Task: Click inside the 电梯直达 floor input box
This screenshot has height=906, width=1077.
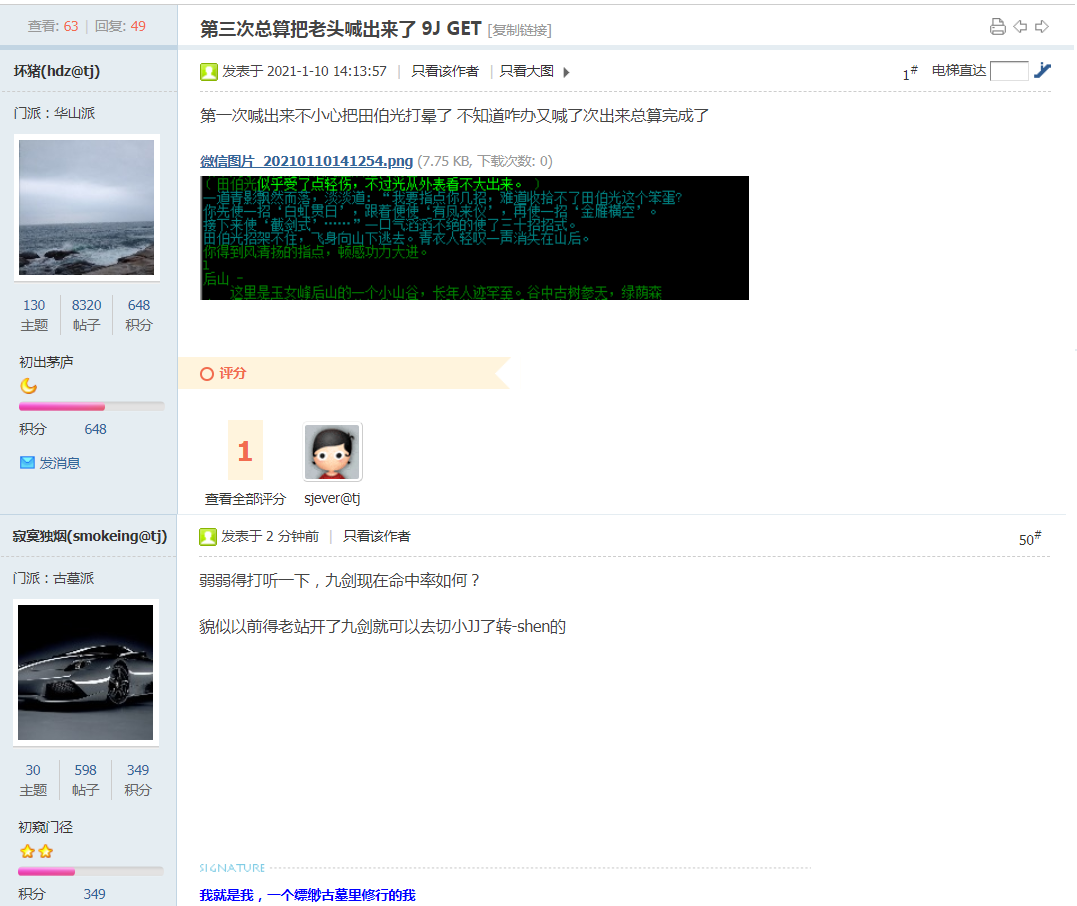Action: (x=1009, y=71)
